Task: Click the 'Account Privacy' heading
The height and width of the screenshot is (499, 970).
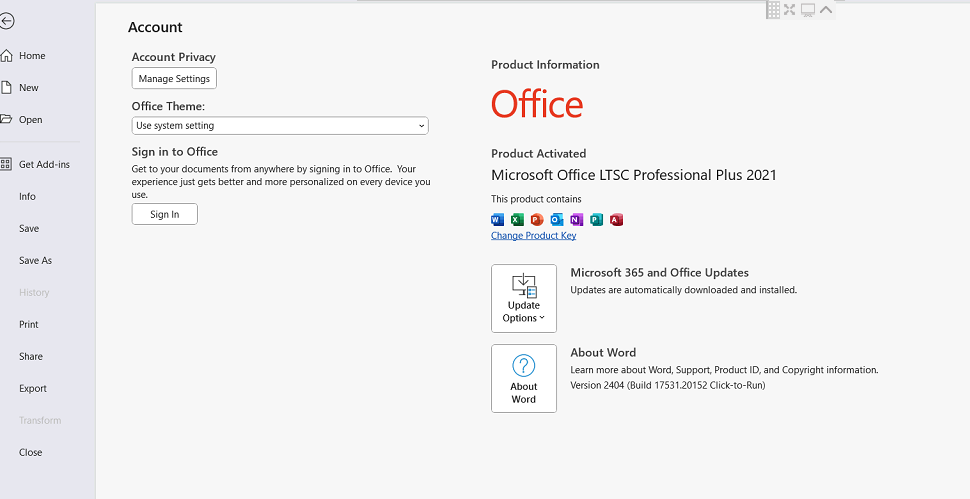Action: pos(174,57)
